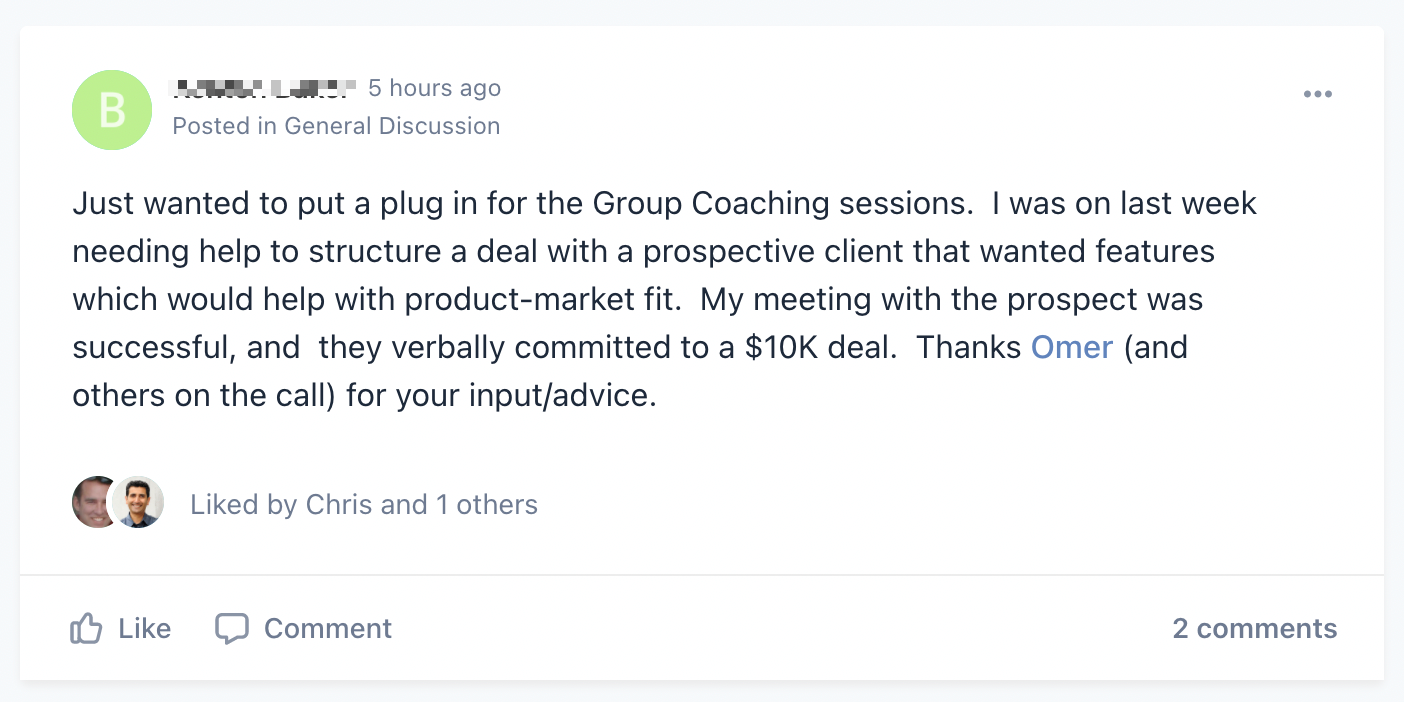
Task: Open the General Discussion category link
Action: [x=392, y=126]
